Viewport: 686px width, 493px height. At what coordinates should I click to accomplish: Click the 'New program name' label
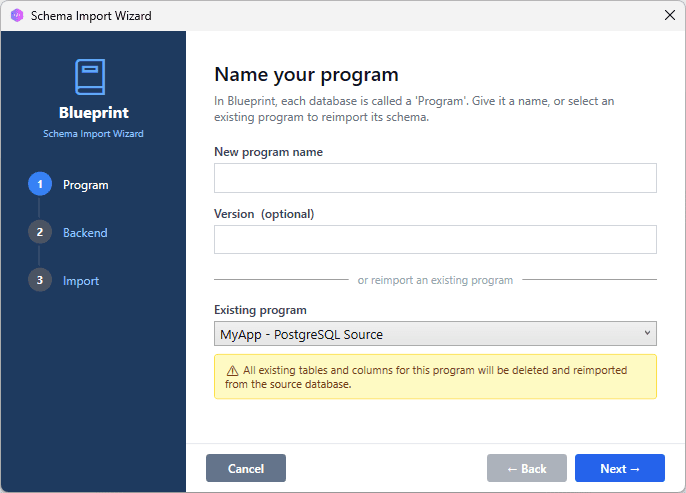click(x=268, y=152)
